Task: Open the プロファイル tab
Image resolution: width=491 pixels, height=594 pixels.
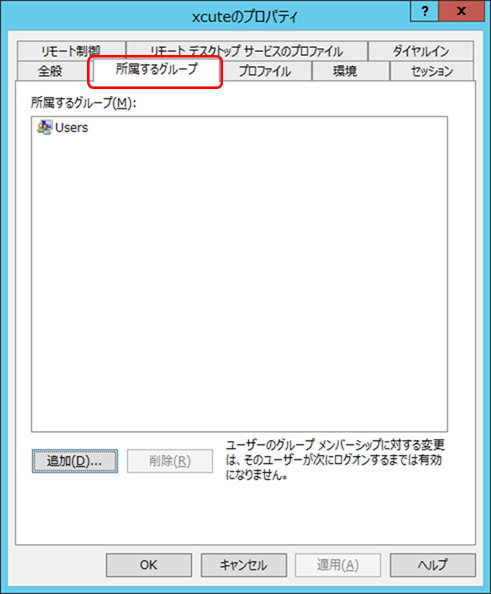Action: click(x=266, y=71)
